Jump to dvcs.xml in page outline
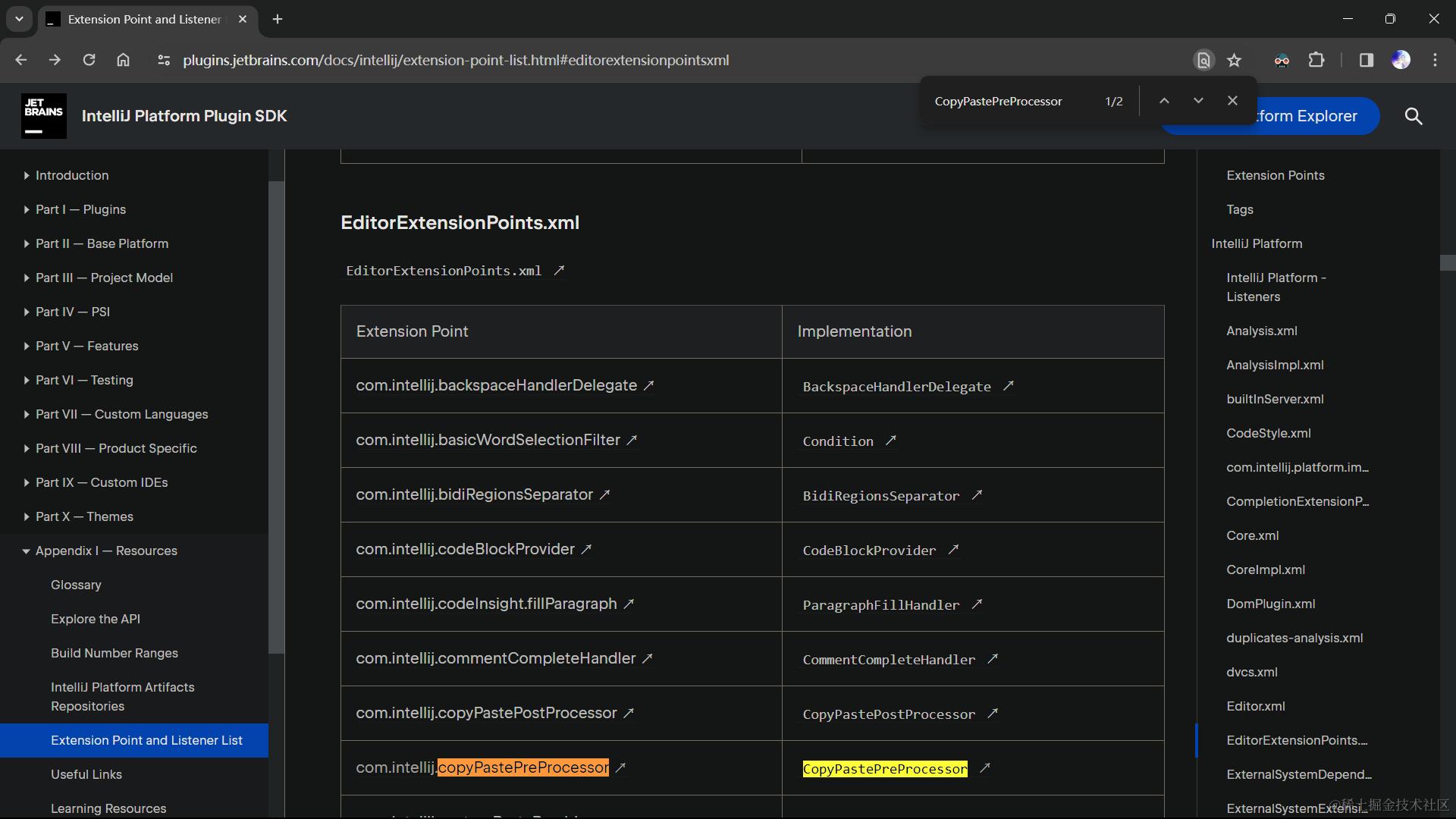The width and height of the screenshot is (1456, 819). (1252, 672)
